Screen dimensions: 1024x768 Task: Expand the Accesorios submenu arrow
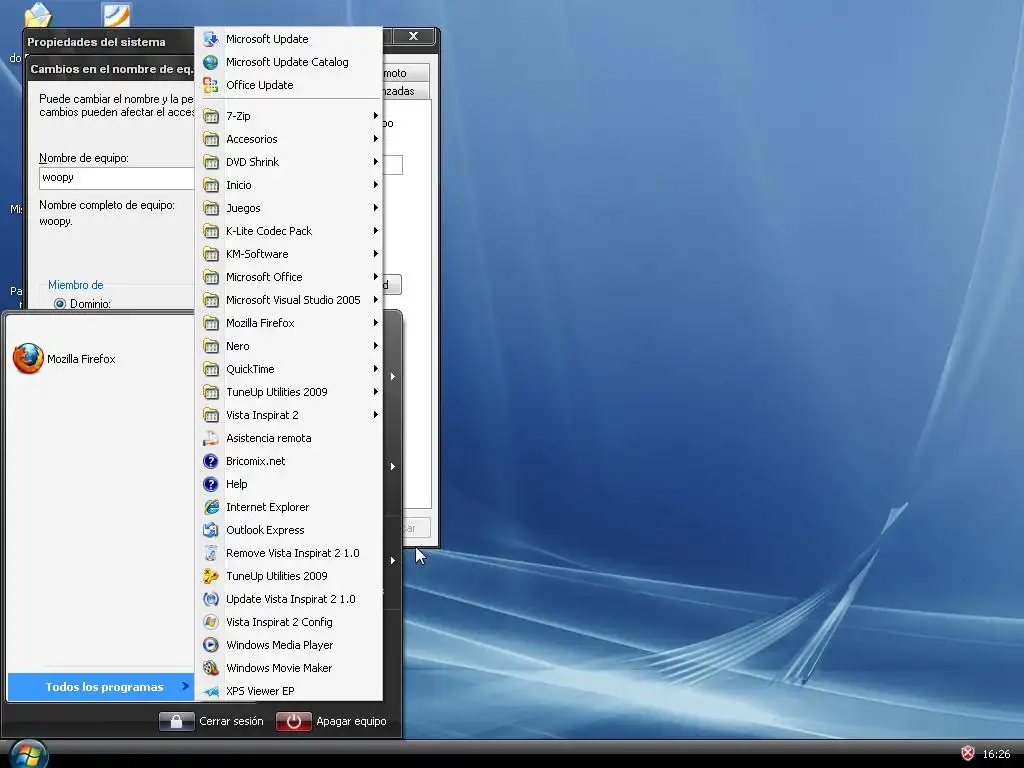376,138
